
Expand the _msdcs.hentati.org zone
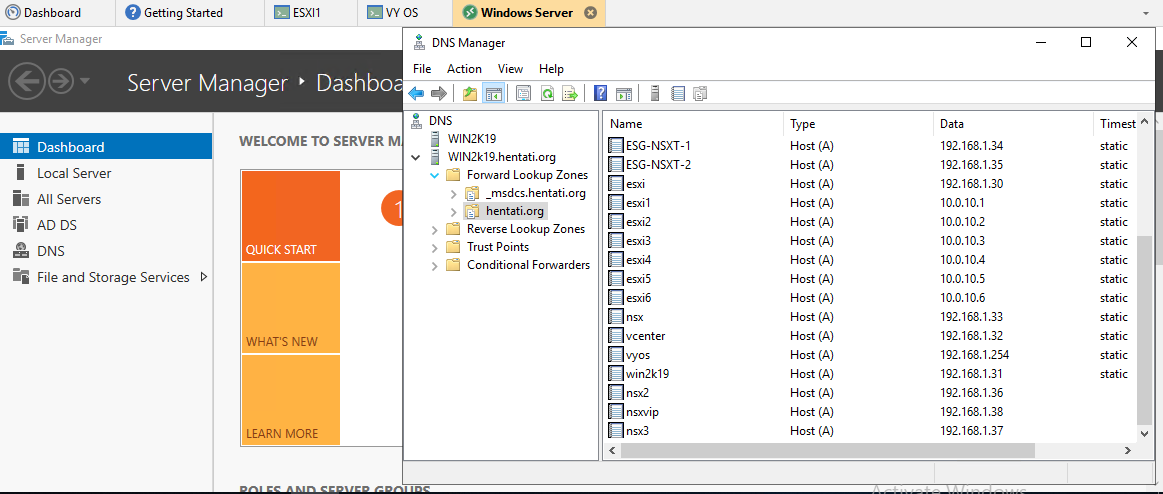click(x=454, y=194)
